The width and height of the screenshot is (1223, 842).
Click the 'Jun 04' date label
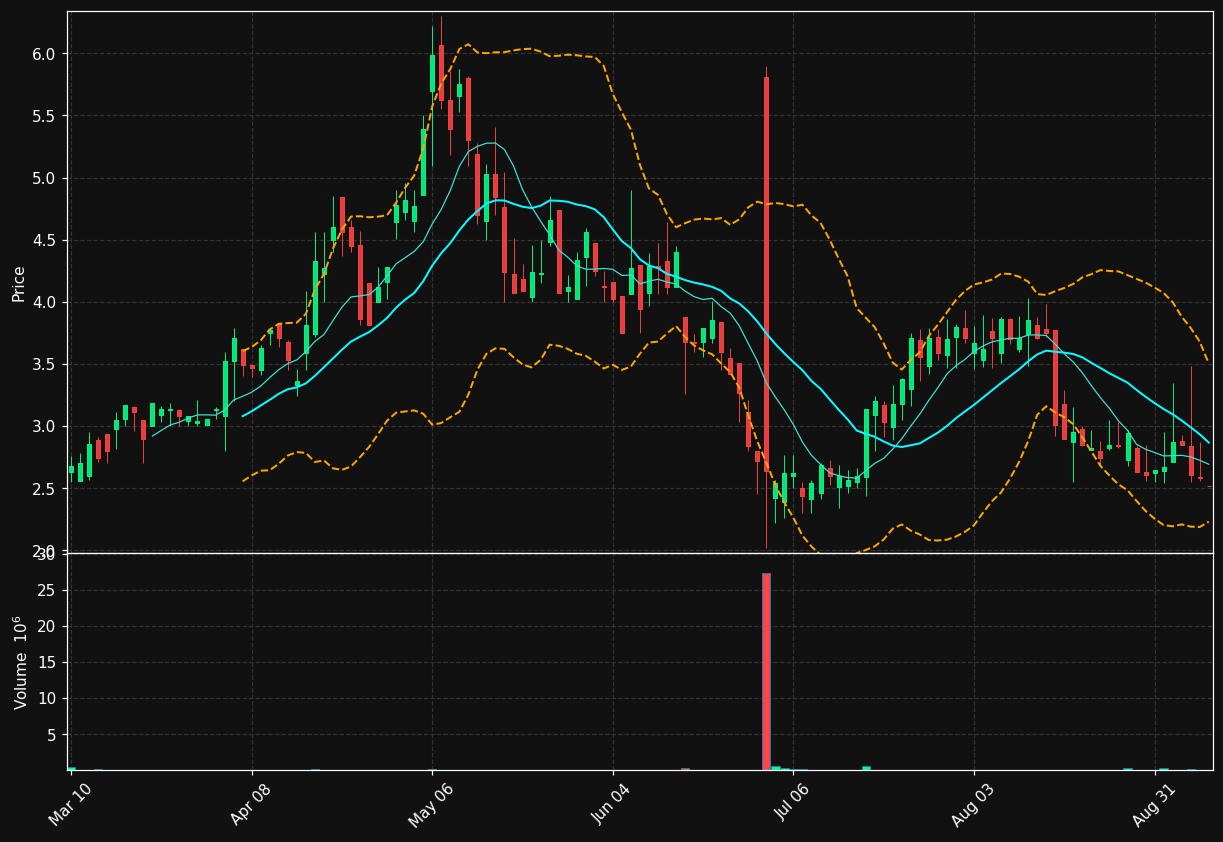[x=611, y=804]
